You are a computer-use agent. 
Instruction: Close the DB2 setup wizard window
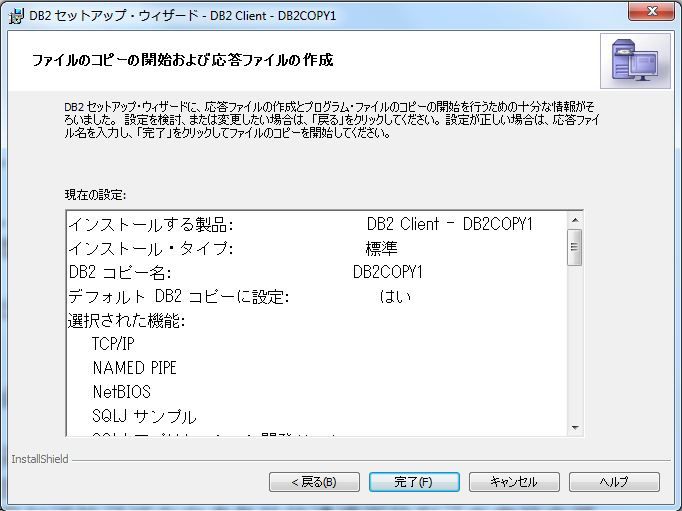652,11
